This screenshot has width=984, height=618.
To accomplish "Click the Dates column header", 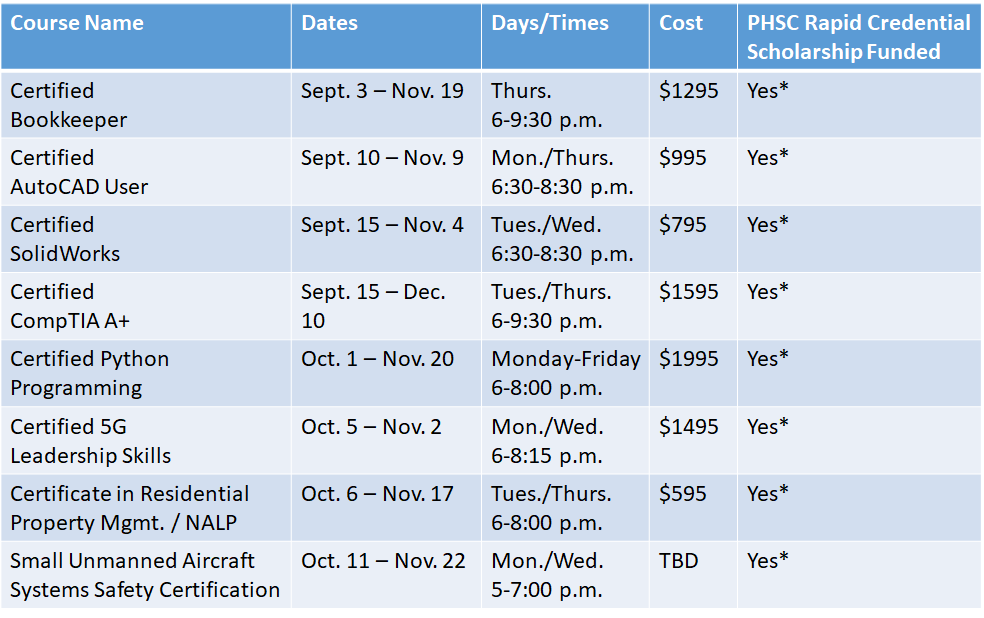I will click(x=329, y=24).
